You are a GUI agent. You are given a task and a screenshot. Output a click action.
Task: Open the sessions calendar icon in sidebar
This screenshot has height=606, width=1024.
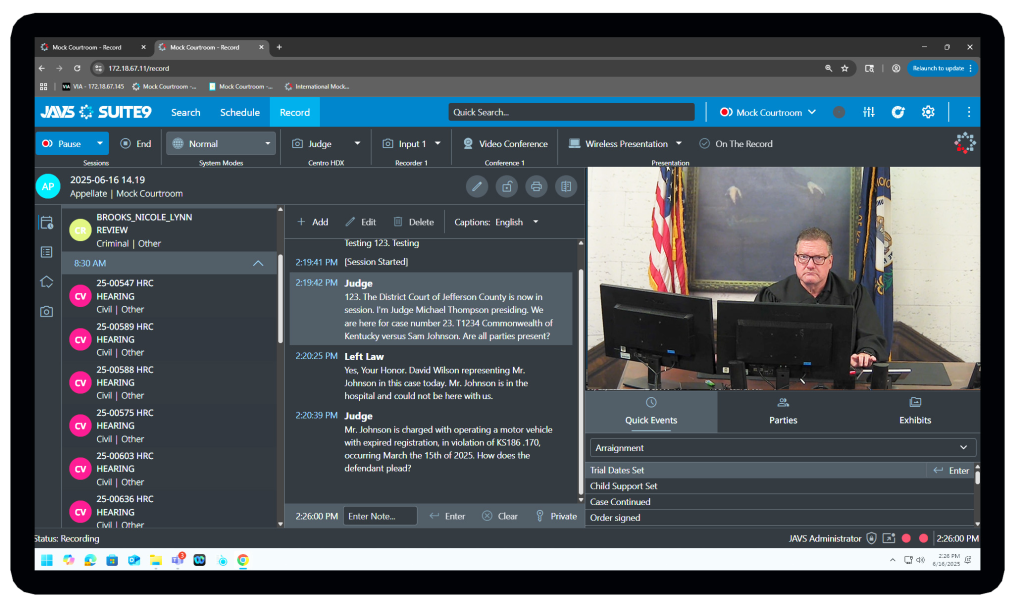[x=47, y=224]
